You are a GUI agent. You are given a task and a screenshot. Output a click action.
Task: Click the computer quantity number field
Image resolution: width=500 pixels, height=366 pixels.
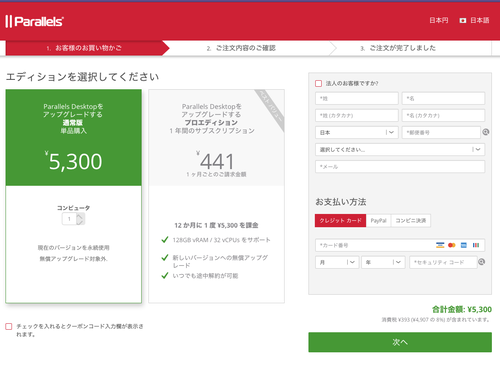tap(69, 219)
